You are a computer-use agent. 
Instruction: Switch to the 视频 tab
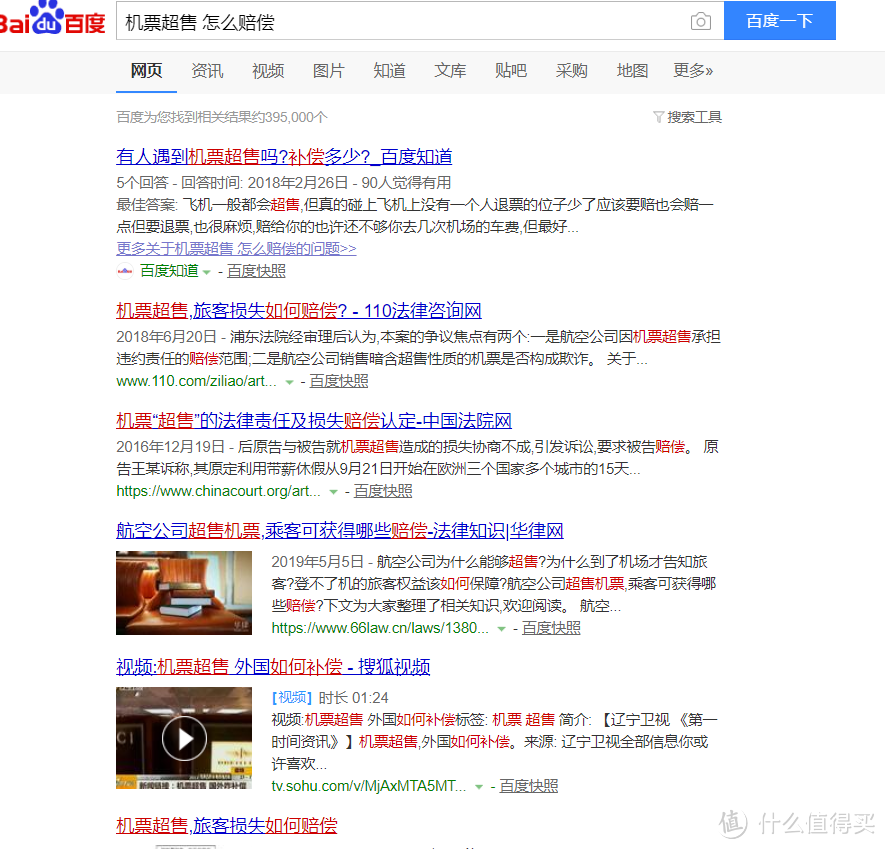point(268,71)
